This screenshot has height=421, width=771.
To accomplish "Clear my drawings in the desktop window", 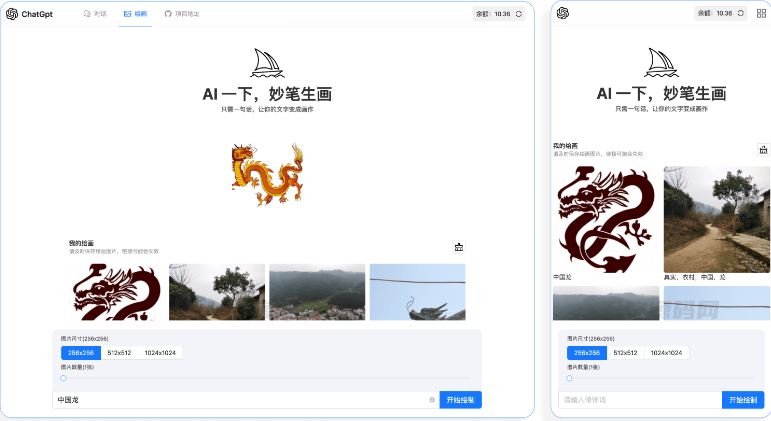I will (x=459, y=247).
